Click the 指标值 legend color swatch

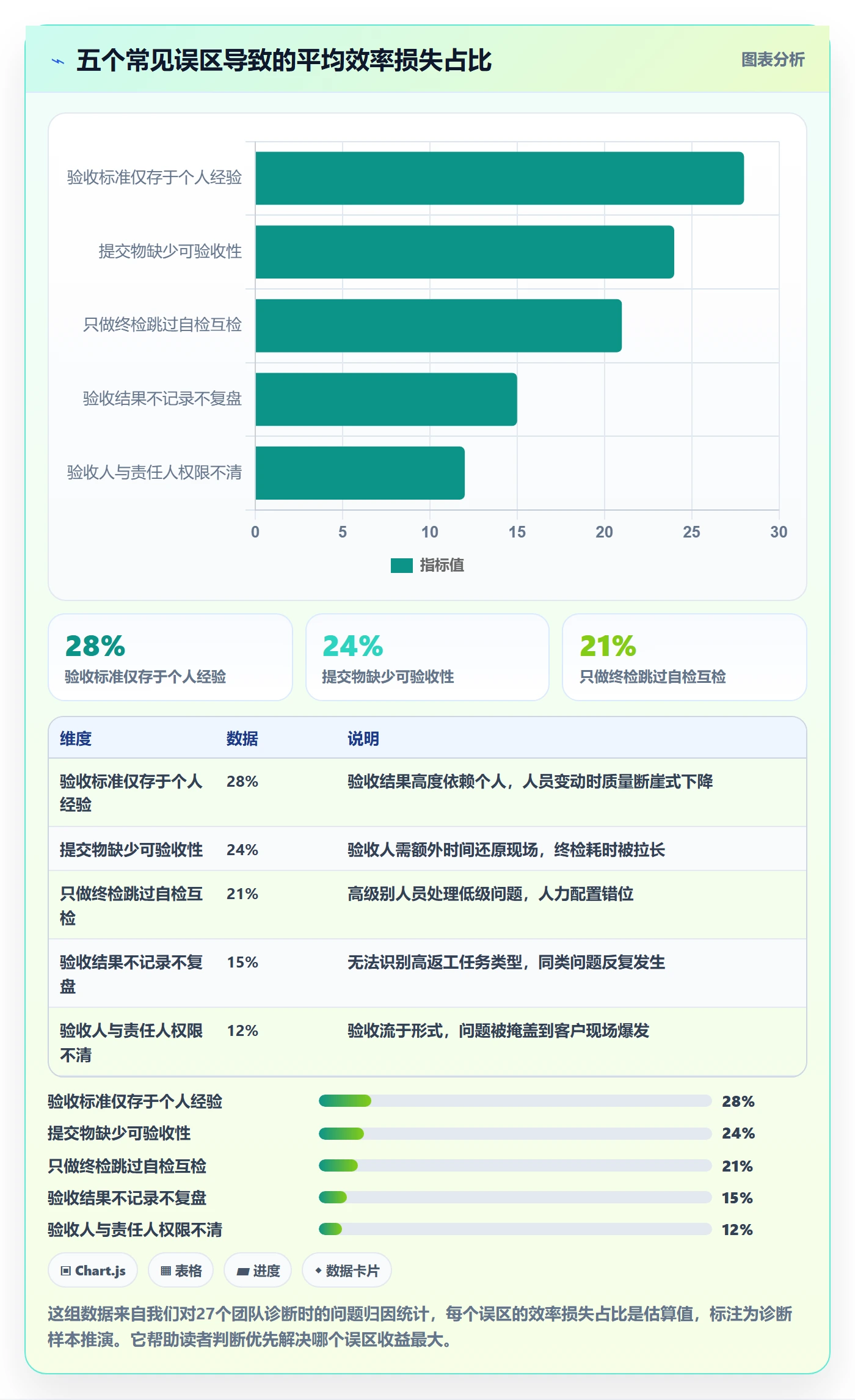pyautogui.click(x=402, y=566)
